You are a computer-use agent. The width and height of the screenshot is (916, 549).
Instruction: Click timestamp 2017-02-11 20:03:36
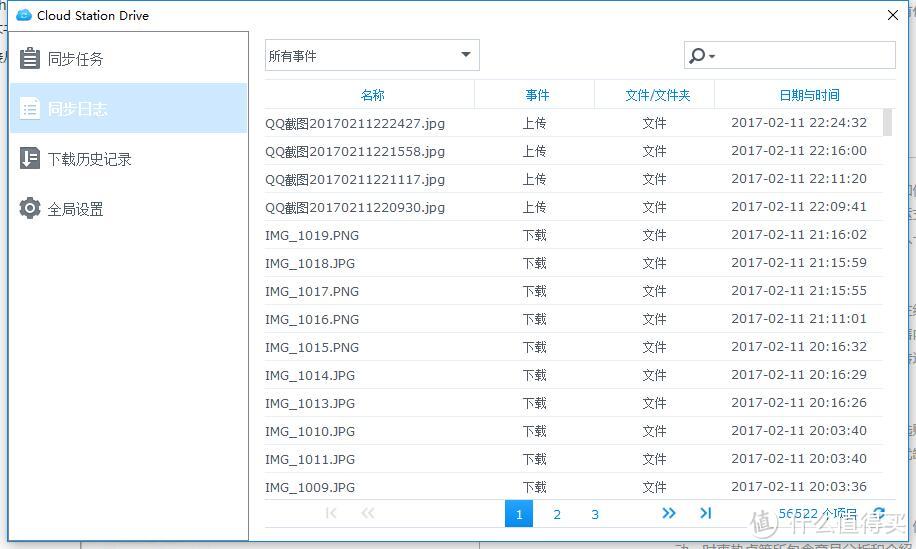pos(799,487)
